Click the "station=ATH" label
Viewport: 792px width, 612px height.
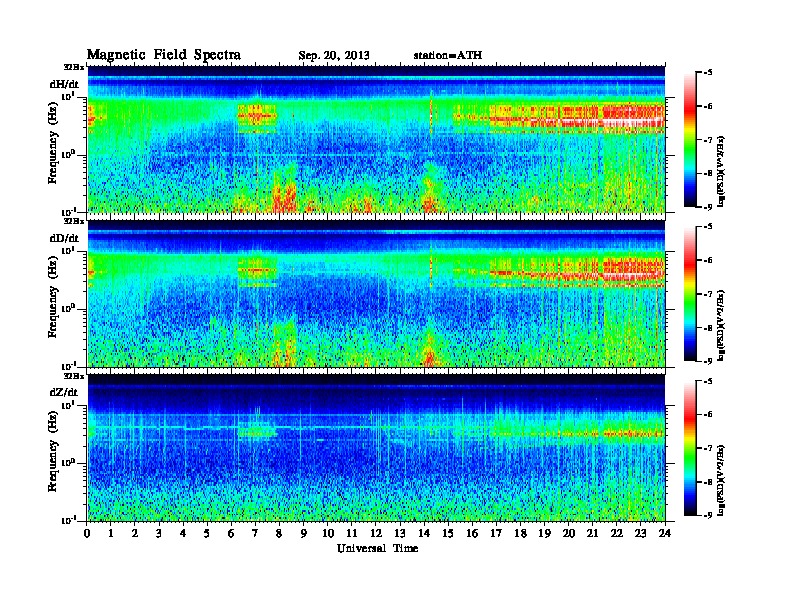tap(448, 55)
